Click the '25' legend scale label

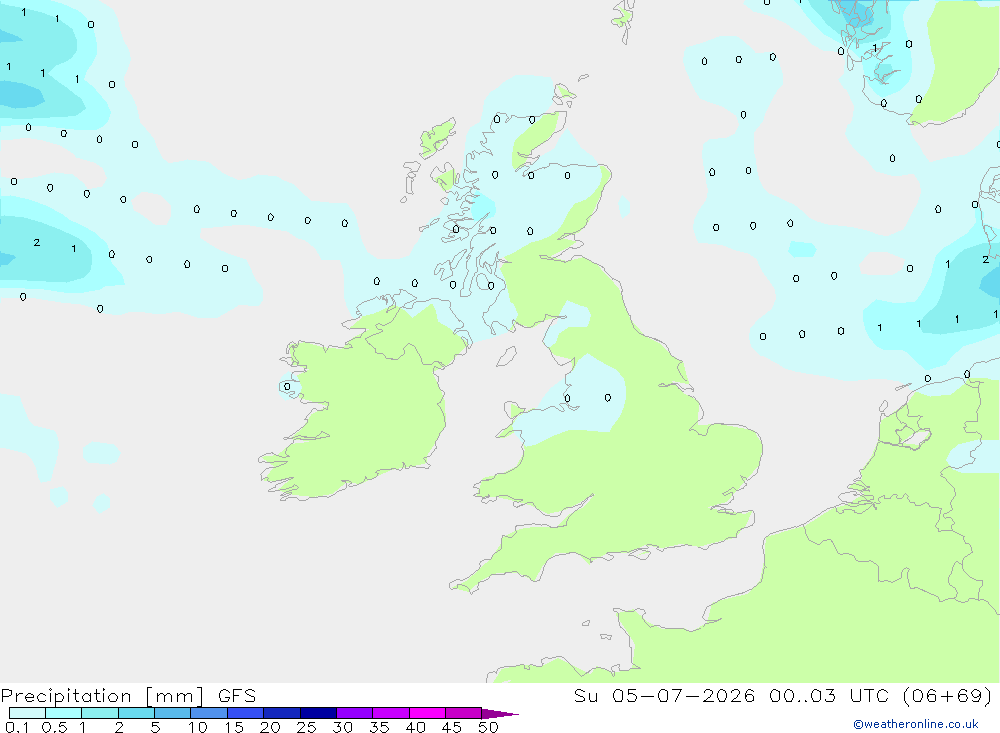click(307, 727)
